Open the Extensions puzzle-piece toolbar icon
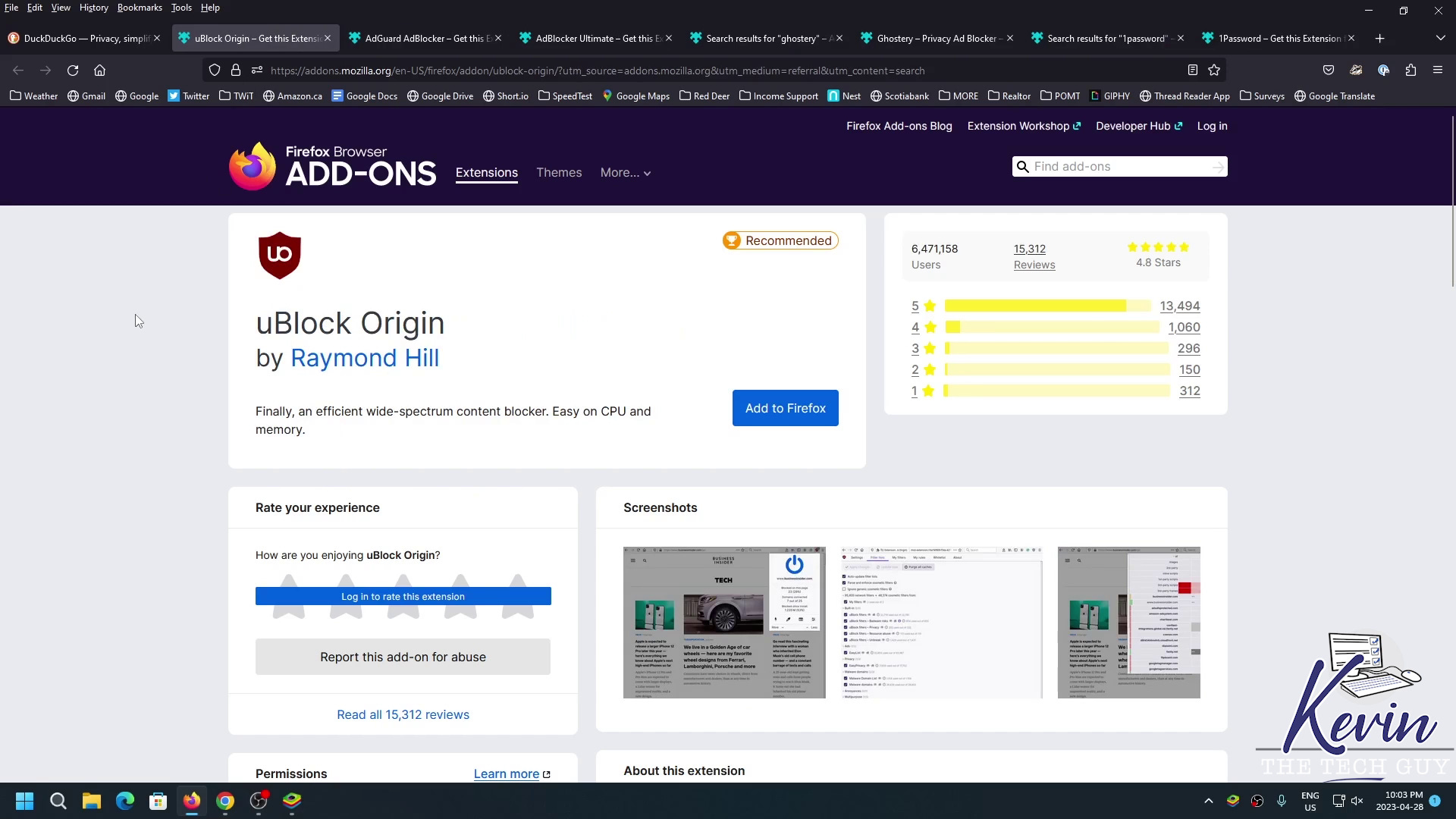This screenshot has width=1456, height=819. (x=1410, y=71)
